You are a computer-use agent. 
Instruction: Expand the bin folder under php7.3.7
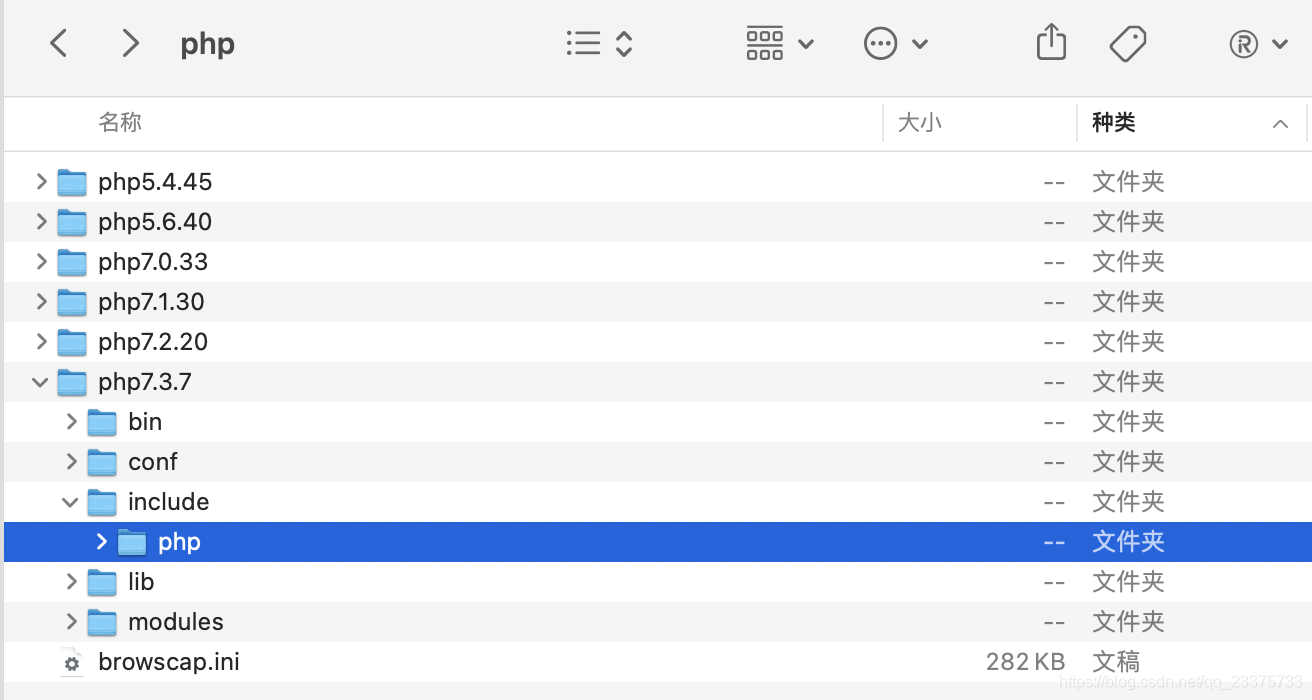point(70,422)
